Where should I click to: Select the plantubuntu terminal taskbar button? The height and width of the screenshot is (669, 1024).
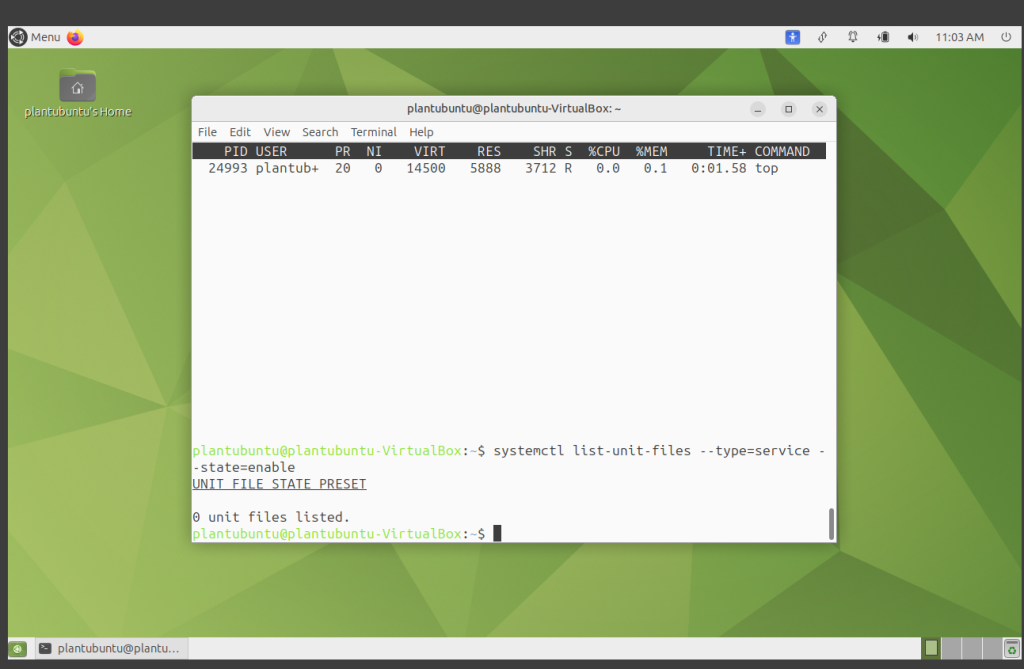(x=110, y=648)
